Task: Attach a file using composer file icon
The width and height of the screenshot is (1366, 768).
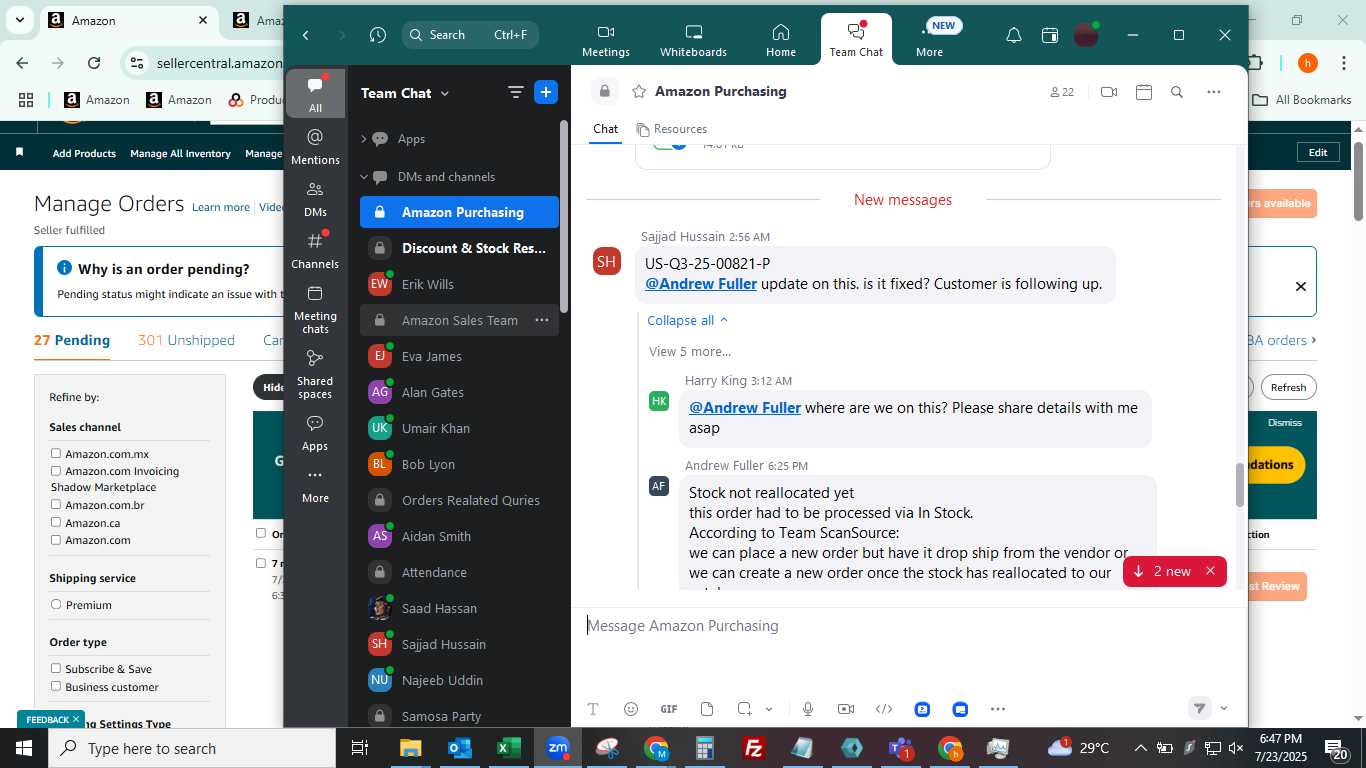Action: [x=707, y=709]
